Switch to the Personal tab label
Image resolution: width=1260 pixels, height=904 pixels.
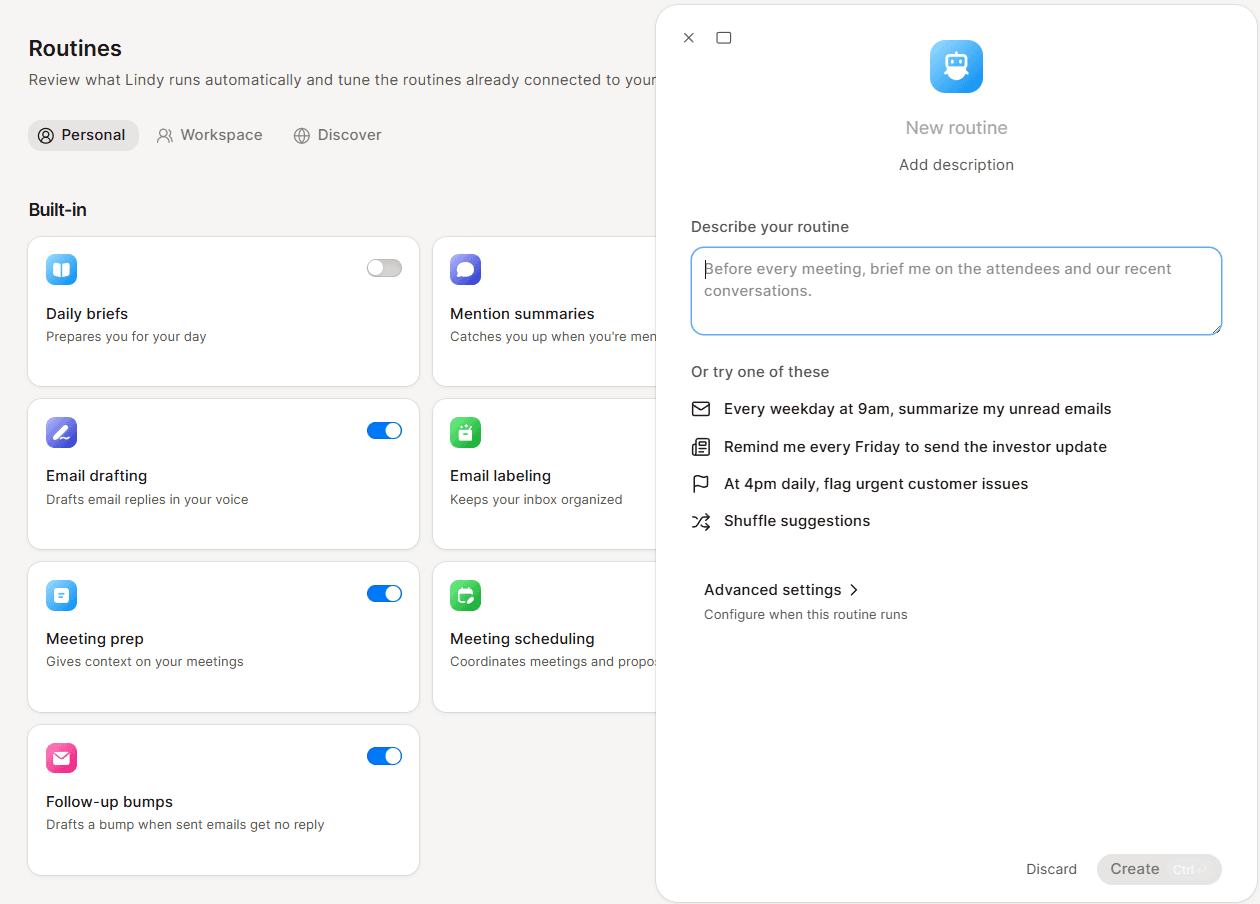[x=93, y=135]
